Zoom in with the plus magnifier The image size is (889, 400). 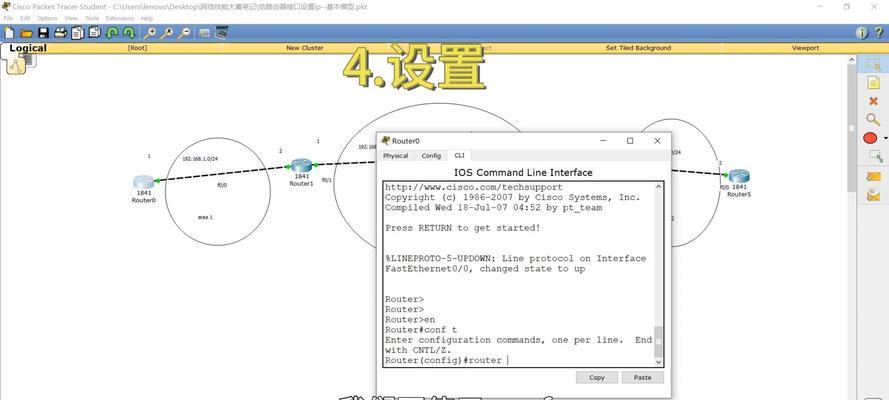click(150, 33)
